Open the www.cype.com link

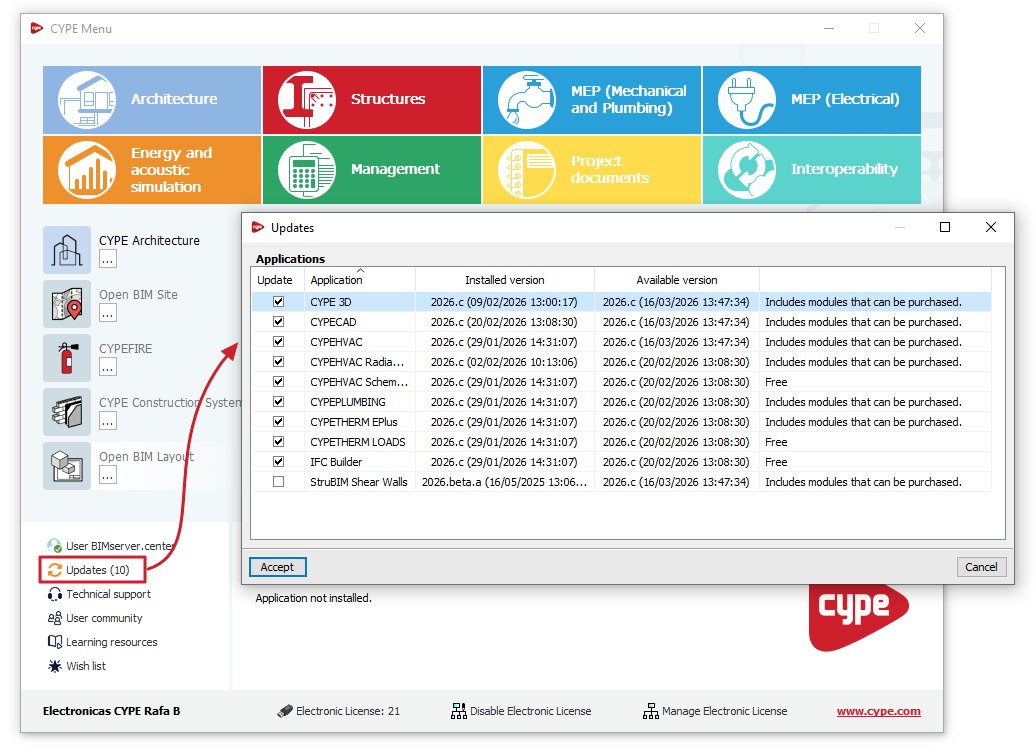click(878, 711)
